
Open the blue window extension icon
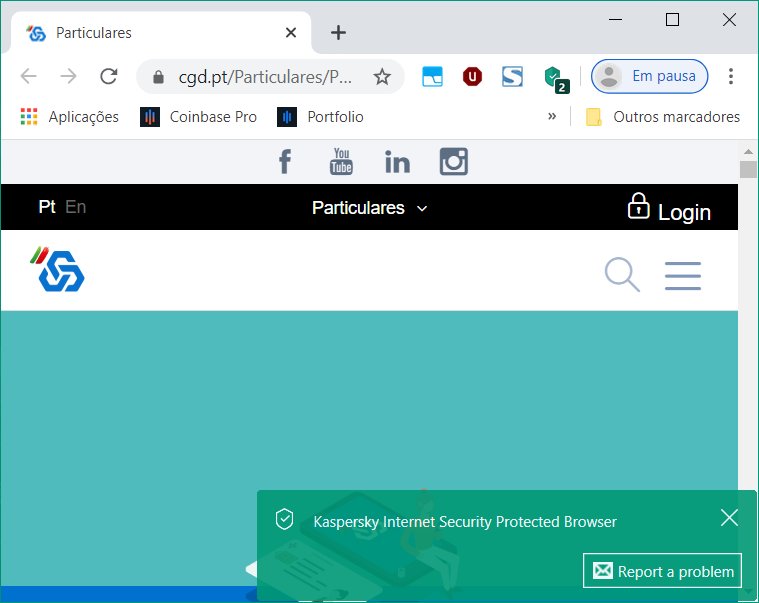coord(432,76)
